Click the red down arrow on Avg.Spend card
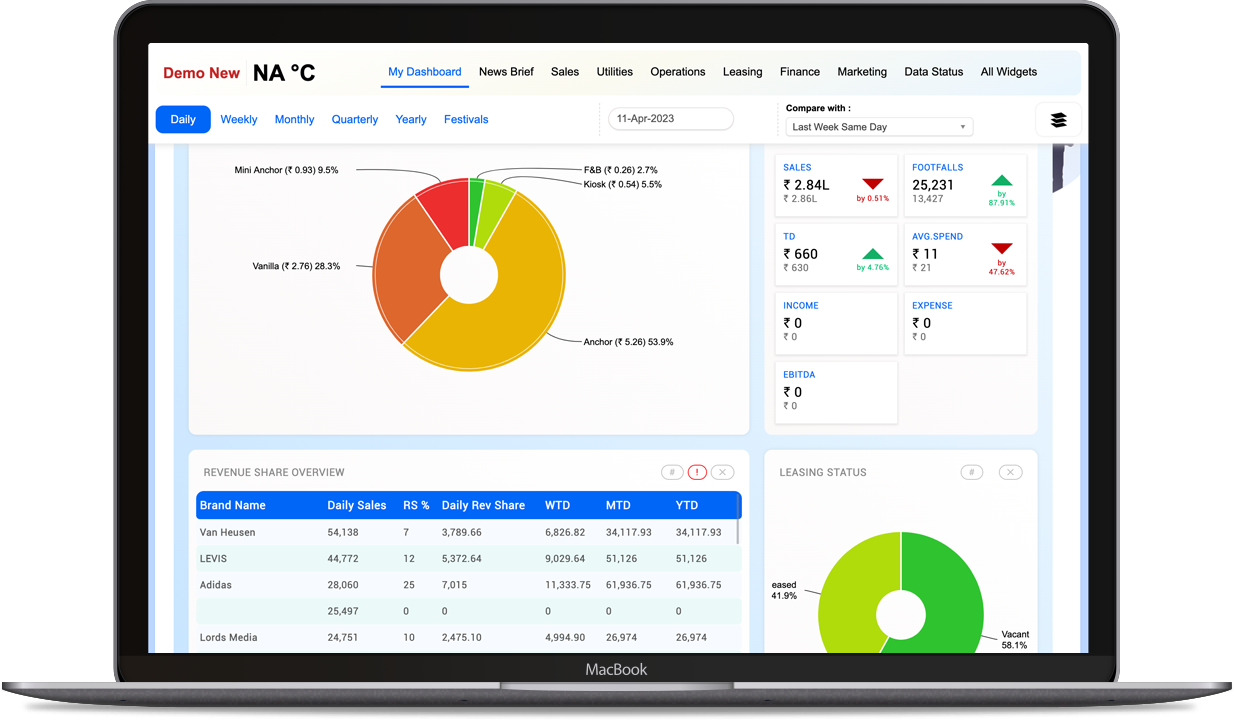The width and height of the screenshot is (1234, 720). pos(1002,248)
